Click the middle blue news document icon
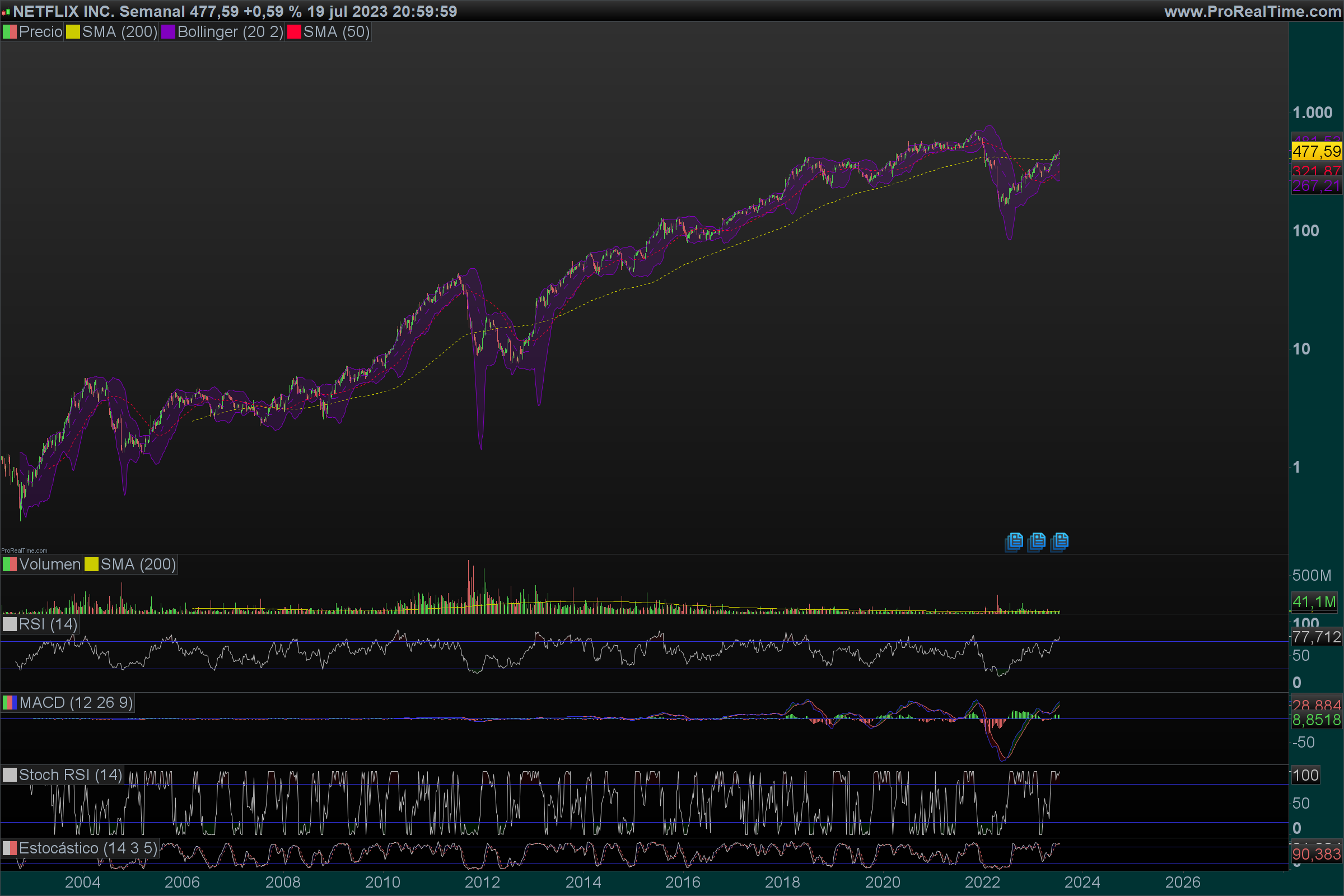Viewport: 1344px width, 896px height. (1037, 540)
